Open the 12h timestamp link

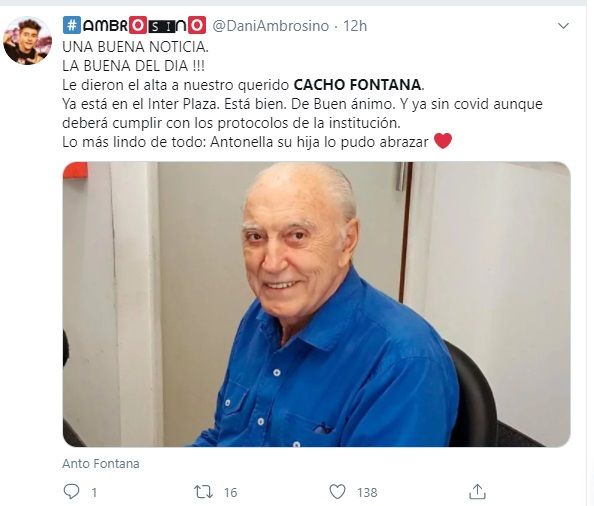pyautogui.click(x=355, y=26)
